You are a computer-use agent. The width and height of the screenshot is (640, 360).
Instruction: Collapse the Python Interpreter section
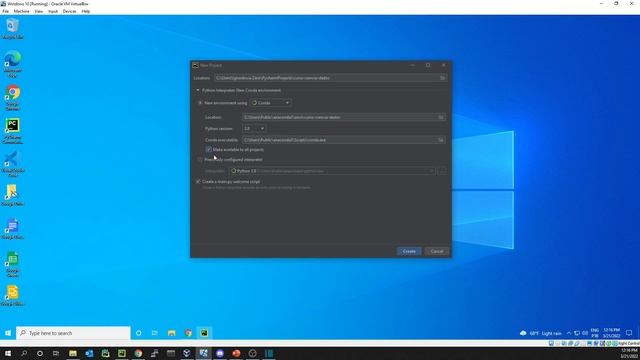pos(198,90)
